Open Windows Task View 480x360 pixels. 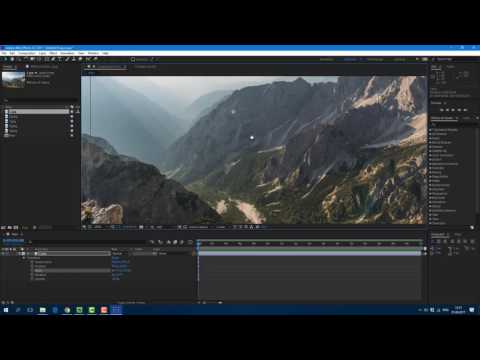click(30, 310)
